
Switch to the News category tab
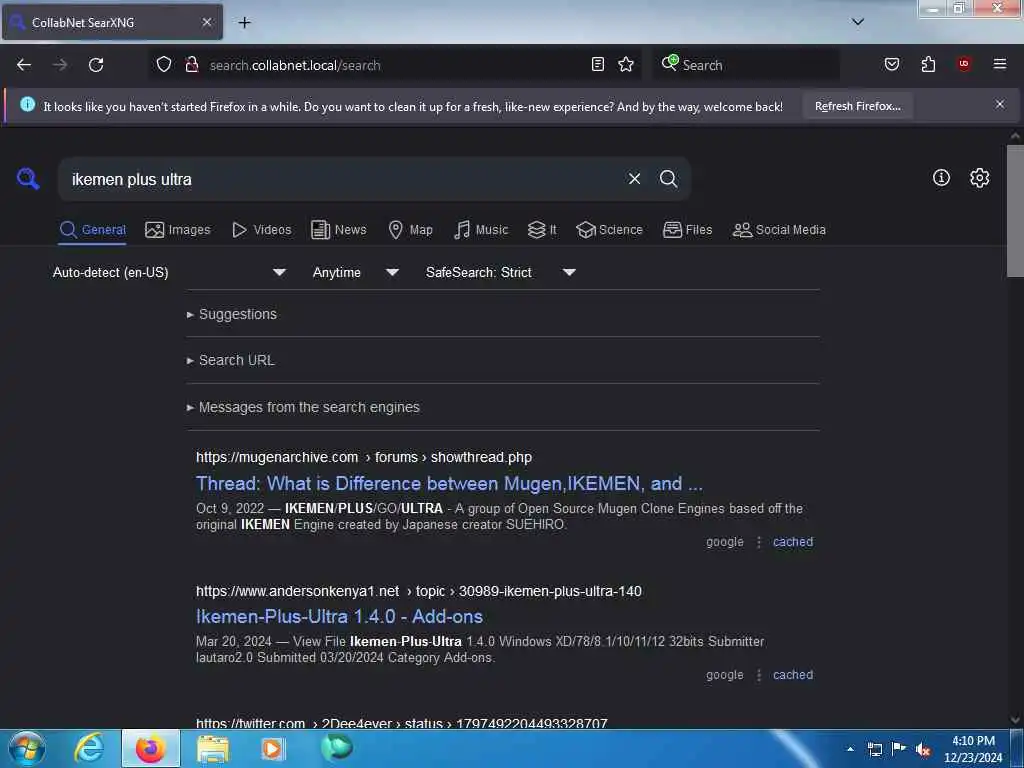pyautogui.click(x=338, y=230)
